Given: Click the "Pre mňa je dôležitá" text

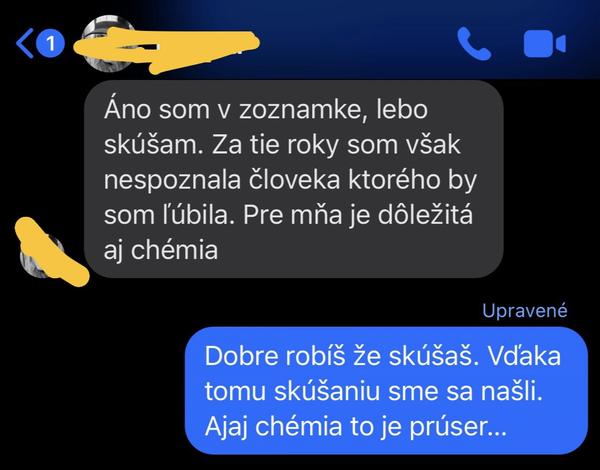Looking at the screenshot, I should [x=358, y=215].
